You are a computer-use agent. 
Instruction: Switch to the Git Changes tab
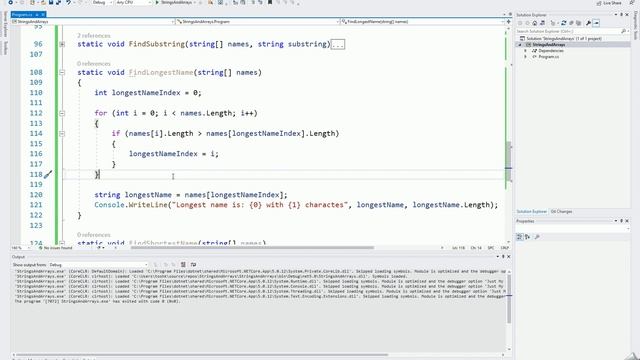click(561, 211)
